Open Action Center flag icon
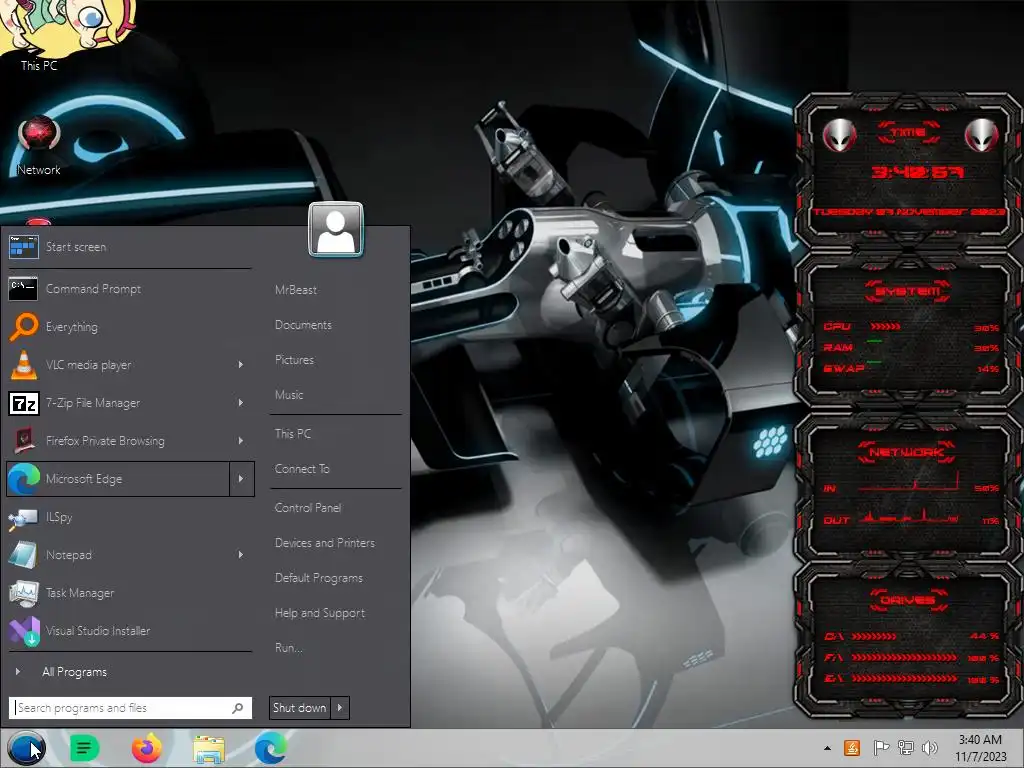1024x768 pixels. pos(881,748)
